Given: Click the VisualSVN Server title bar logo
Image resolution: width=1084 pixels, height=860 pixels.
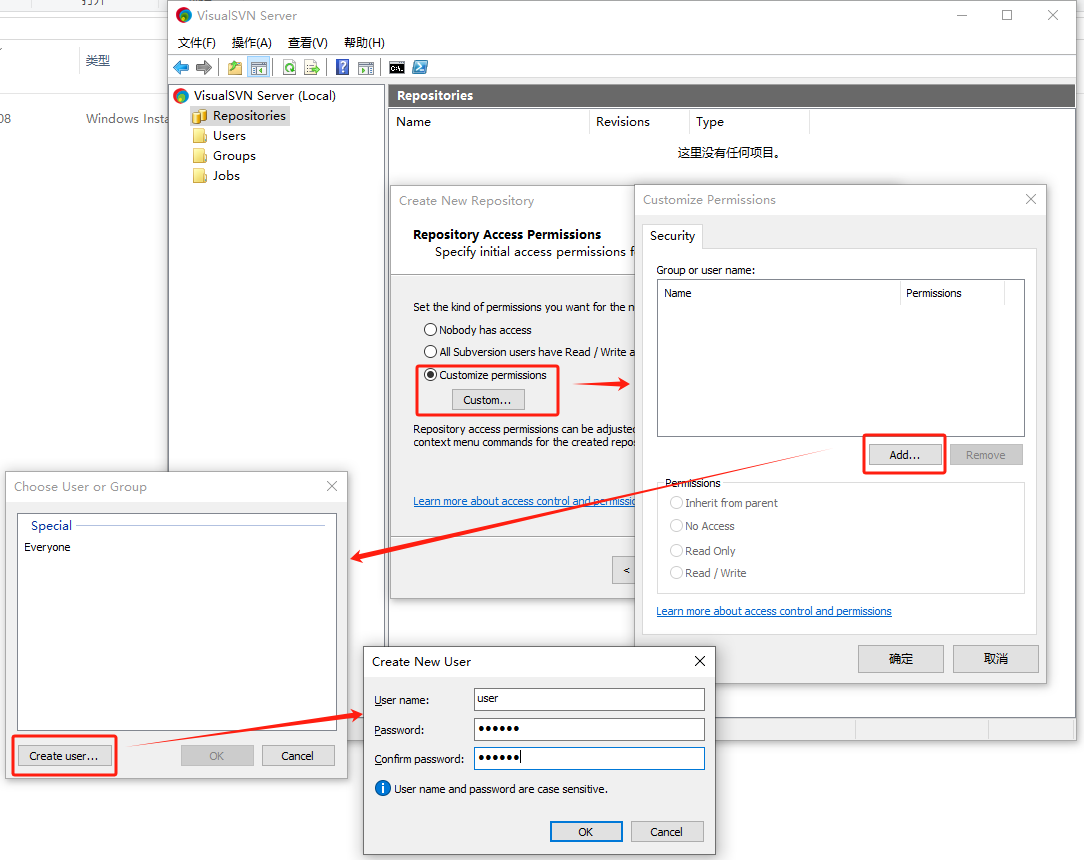Looking at the screenshot, I should point(183,15).
